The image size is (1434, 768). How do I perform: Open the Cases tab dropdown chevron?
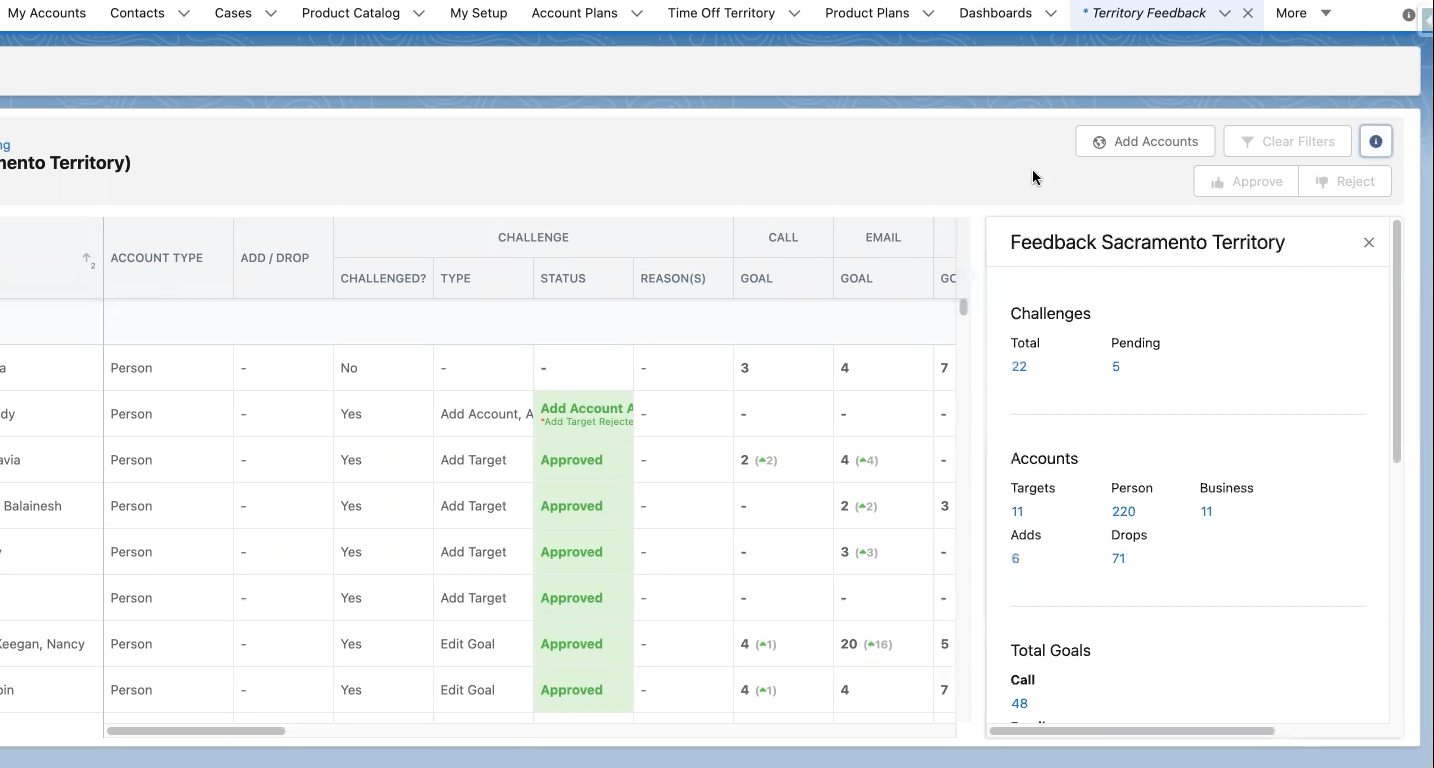point(271,14)
